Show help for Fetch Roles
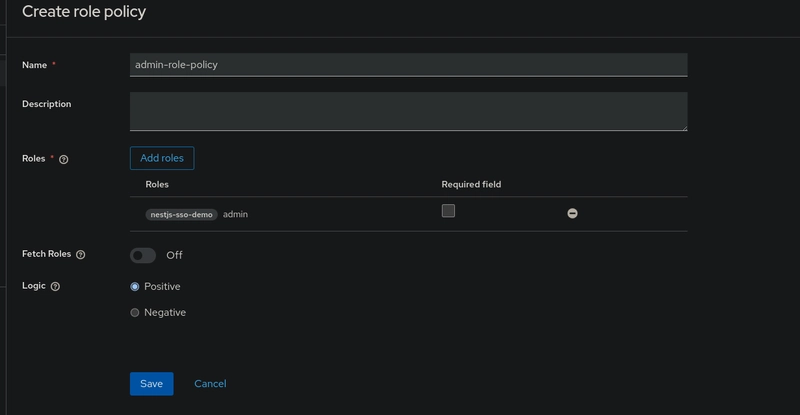Viewport: 800px width, 415px height. tap(81, 254)
